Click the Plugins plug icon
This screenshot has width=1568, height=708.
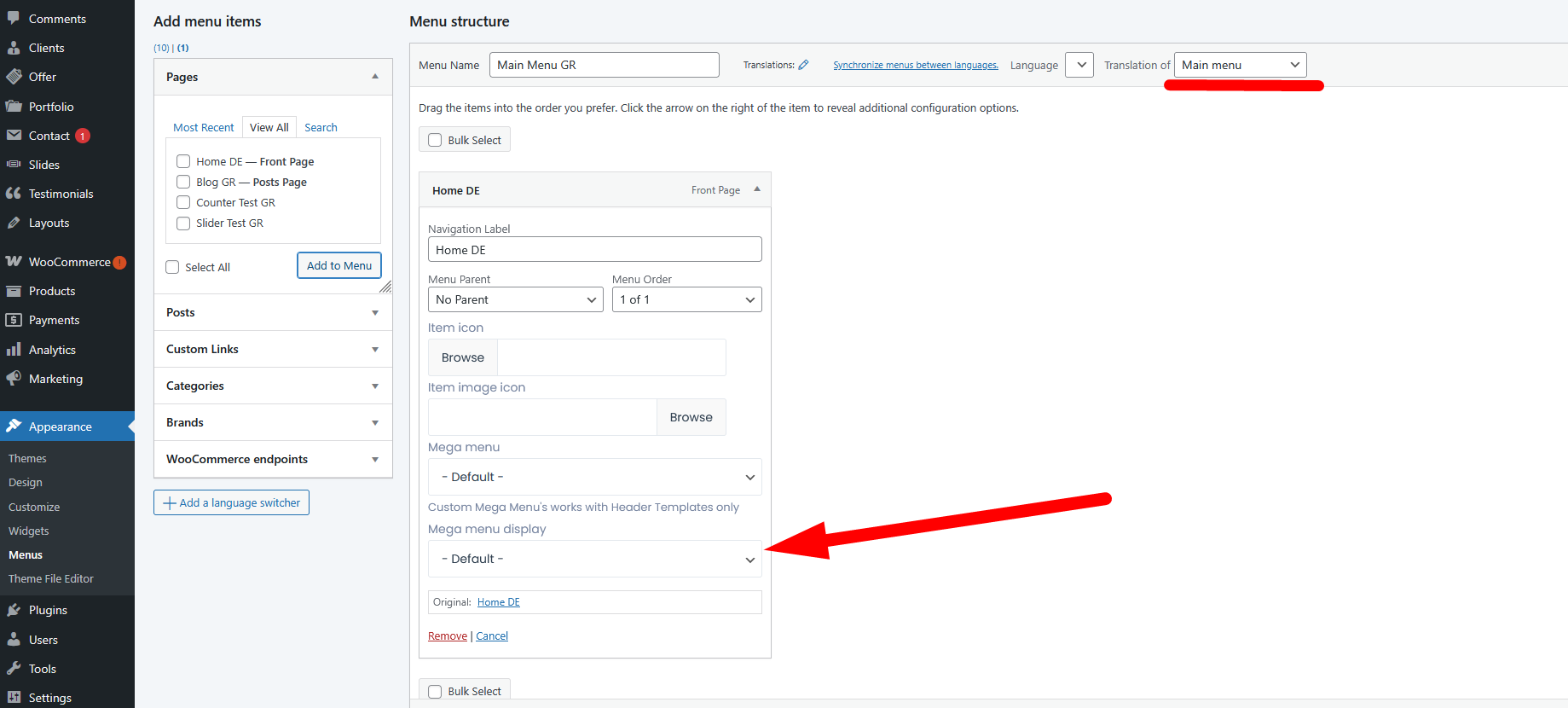point(14,610)
